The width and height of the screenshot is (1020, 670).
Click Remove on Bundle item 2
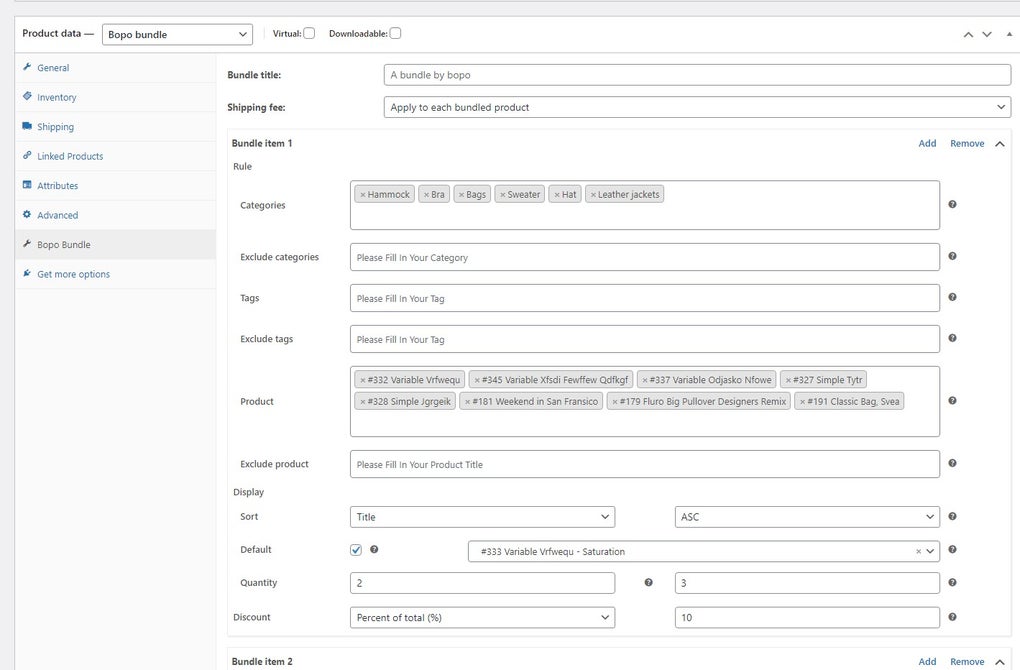pyautogui.click(x=967, y=661)
